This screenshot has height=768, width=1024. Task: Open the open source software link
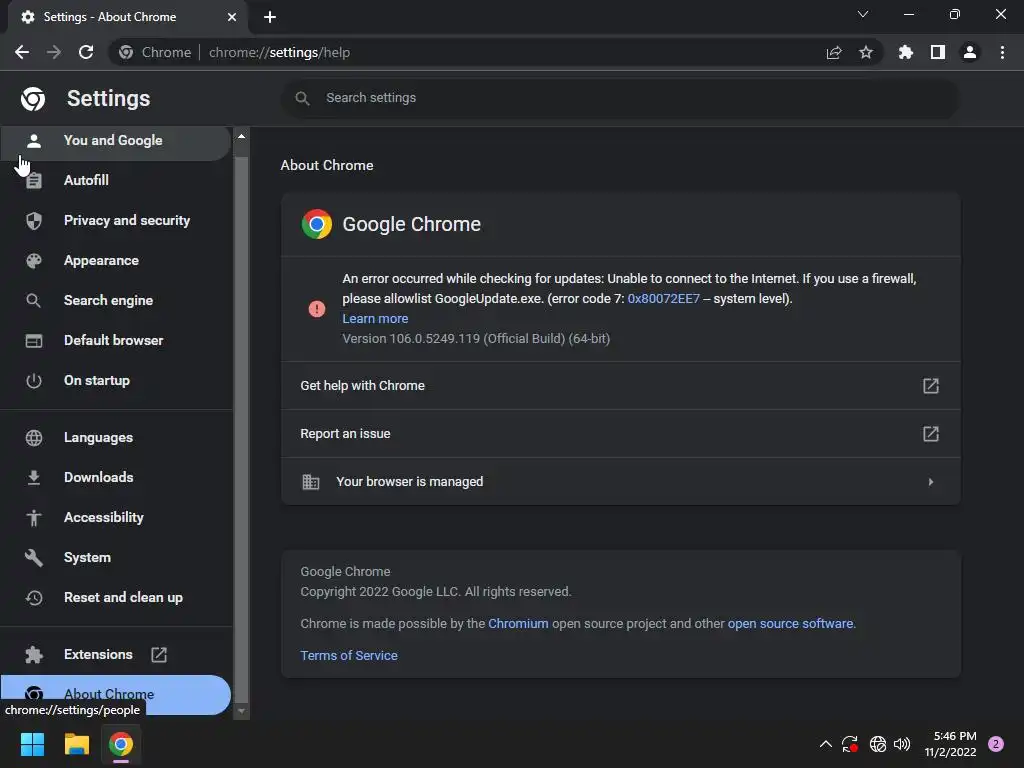coord(790,624)
